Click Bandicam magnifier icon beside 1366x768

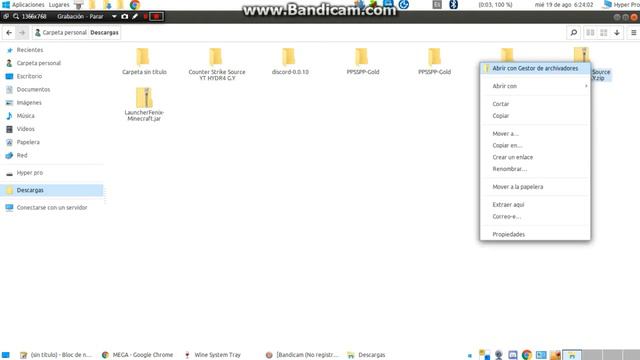point(16,16)
